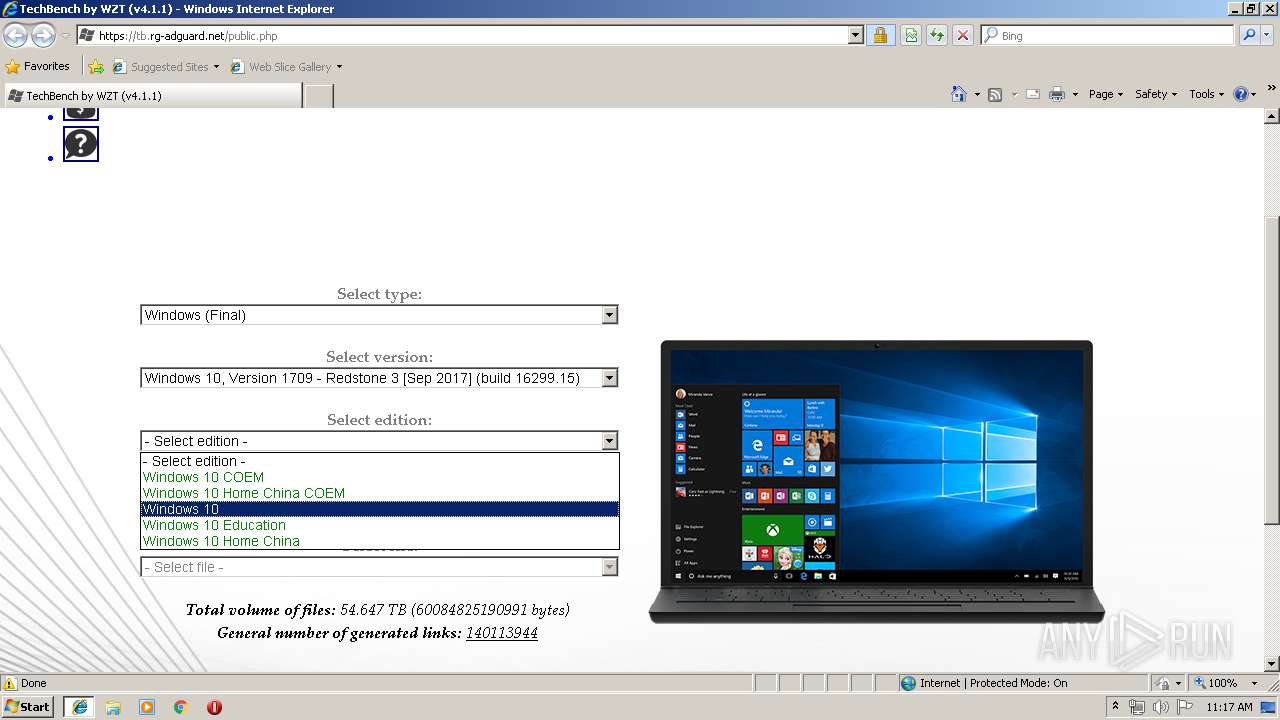This screenshot has height=720, width=1280.
Task: Click the vertical scrollbar down arrow
Action: [1272, 664]
